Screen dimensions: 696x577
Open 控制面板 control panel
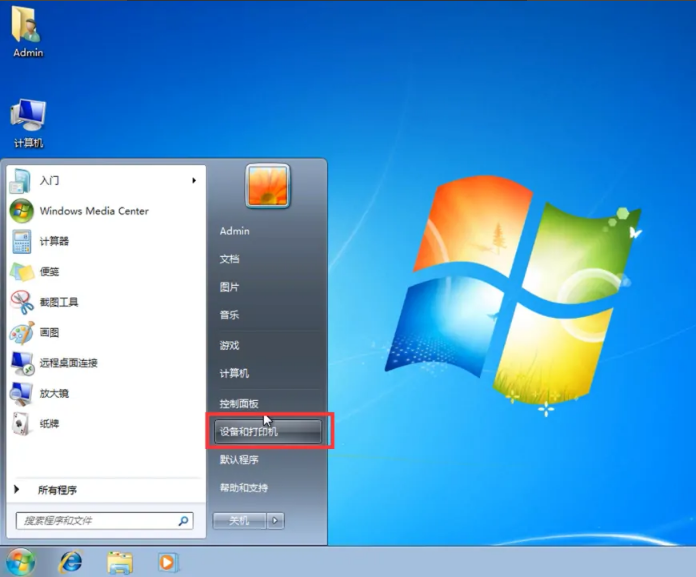click(239, 403)
